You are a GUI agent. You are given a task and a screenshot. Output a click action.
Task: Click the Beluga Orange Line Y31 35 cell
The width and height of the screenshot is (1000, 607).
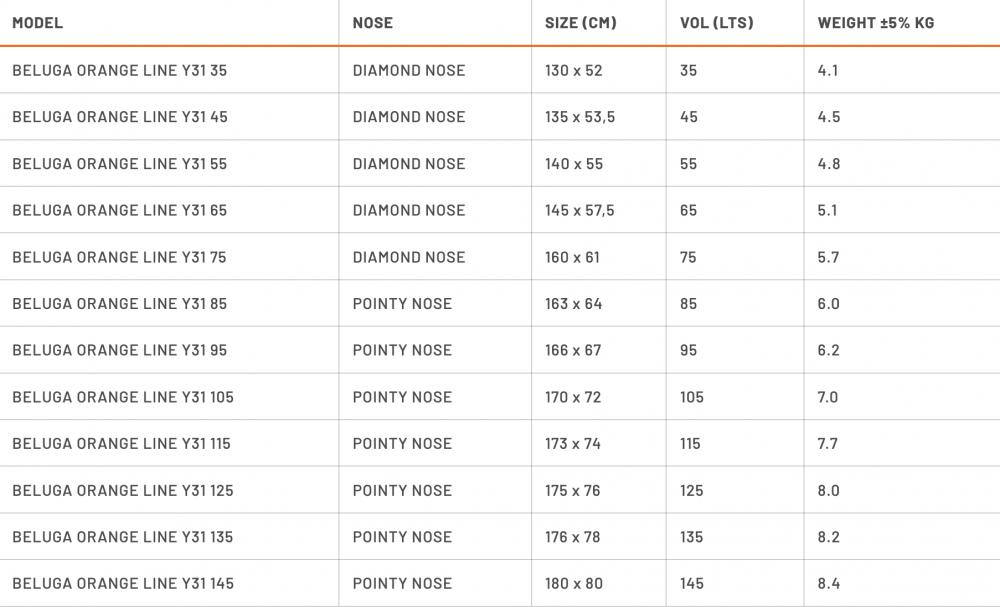coord(119,71)
